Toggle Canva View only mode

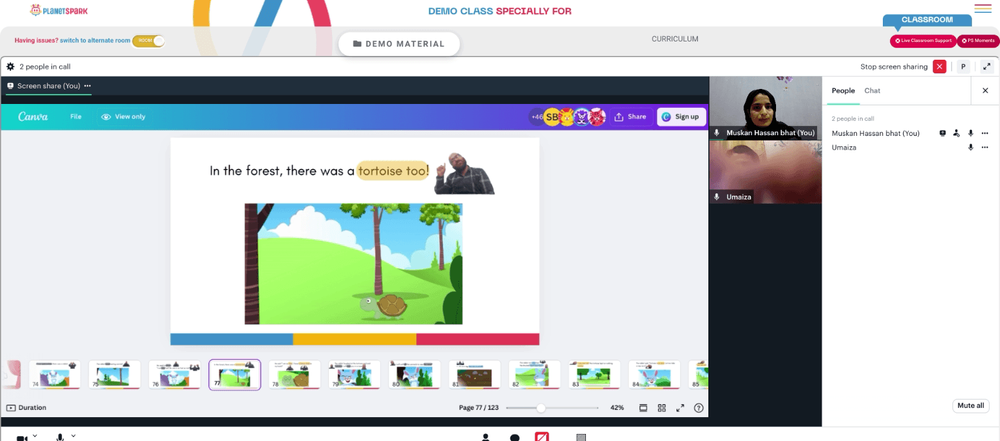coord(124,117)
